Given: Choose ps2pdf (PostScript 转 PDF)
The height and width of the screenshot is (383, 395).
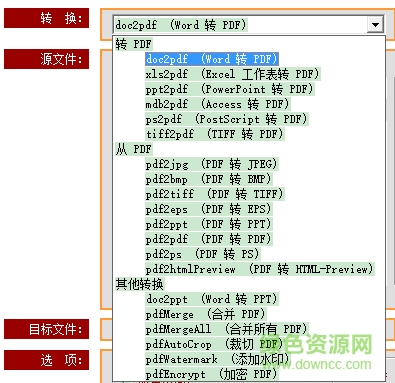Looking at the screenshot, I should click(227, 119).
